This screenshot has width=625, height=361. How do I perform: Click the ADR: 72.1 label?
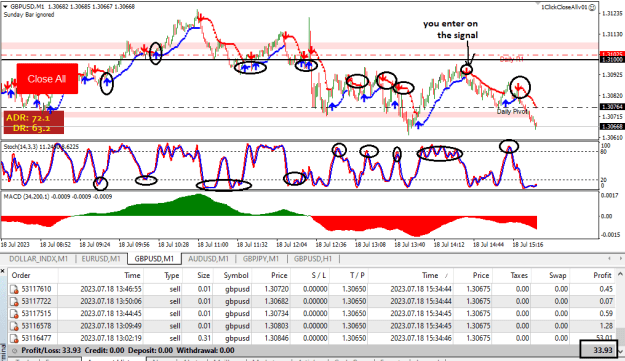click(x=28, y=118)
